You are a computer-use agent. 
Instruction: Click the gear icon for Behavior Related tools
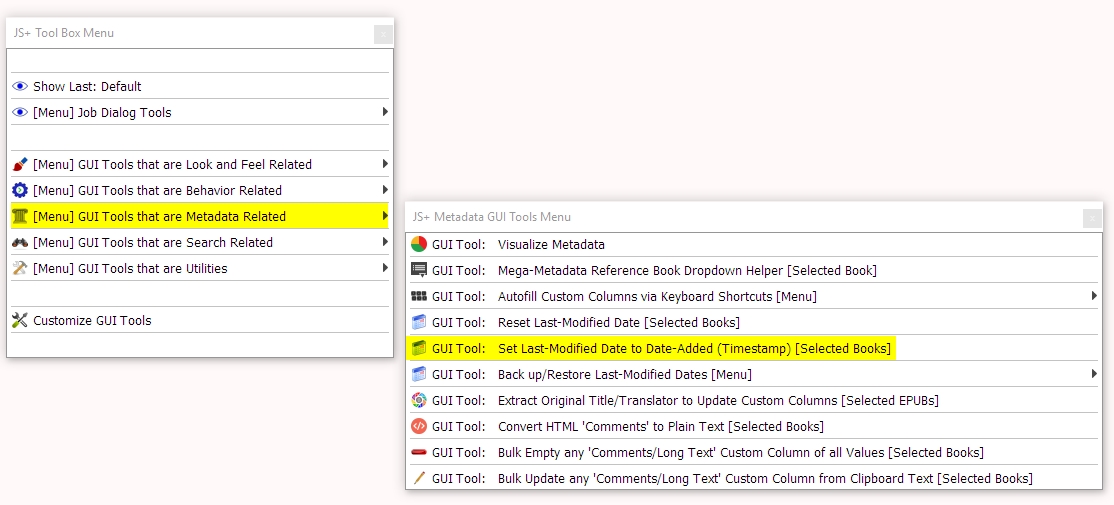(x=20, y=190)
